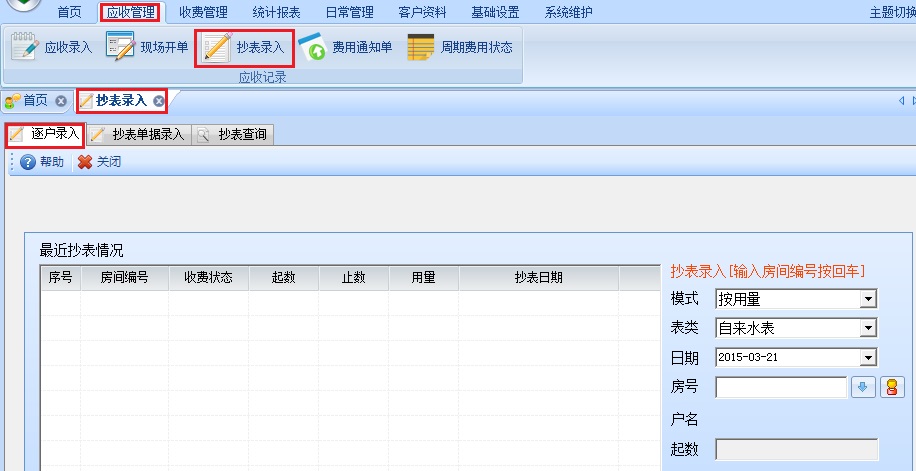
Task: Select the 逐户录入 sub-tab
Action: click(x=45, y=134)
